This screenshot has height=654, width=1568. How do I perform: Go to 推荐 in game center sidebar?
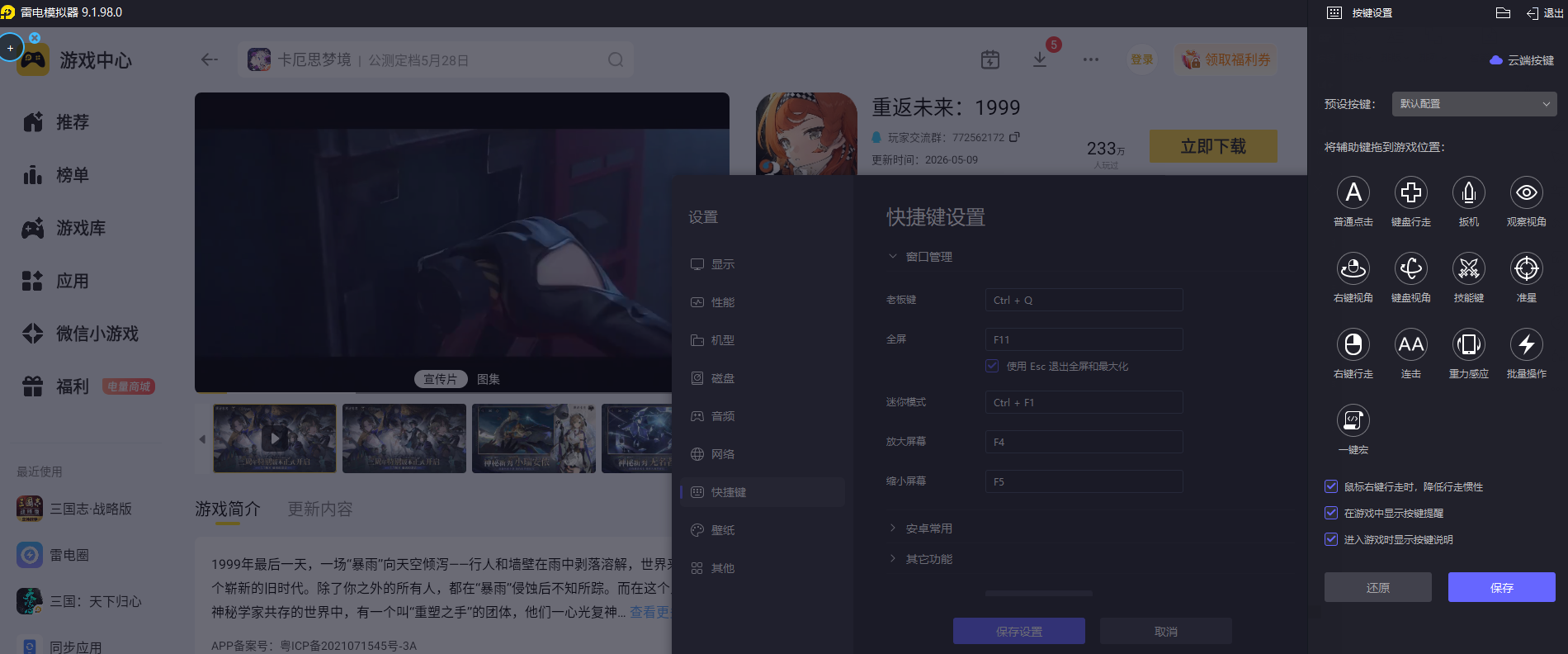56,122
